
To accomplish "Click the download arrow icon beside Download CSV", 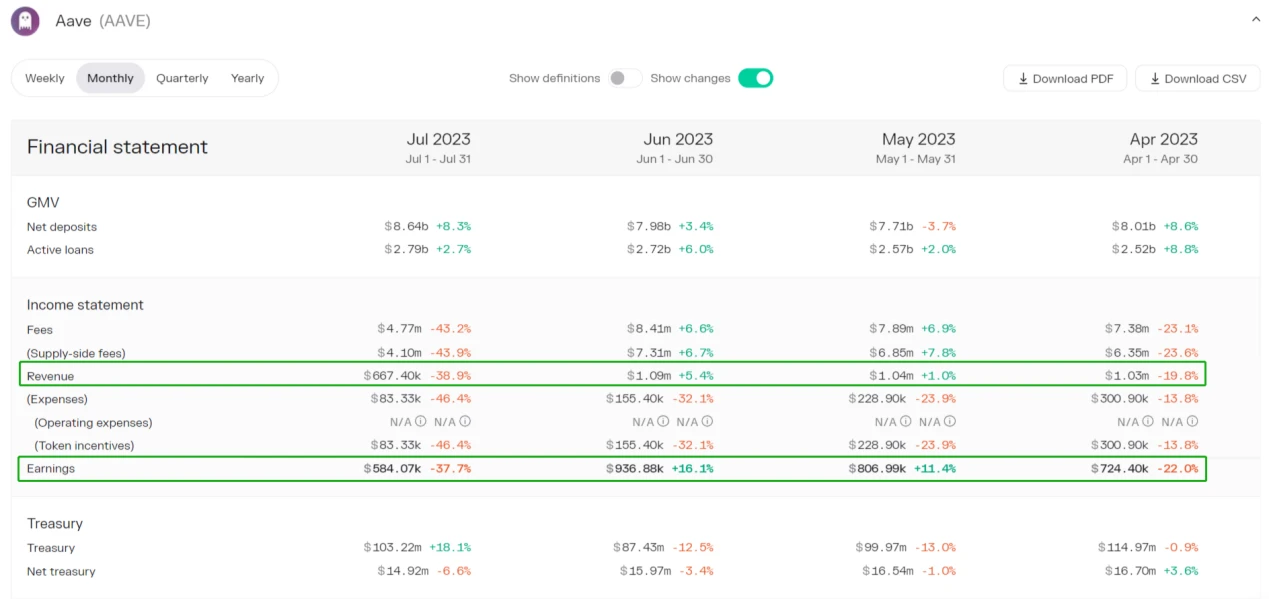I will (x=1155, y=79).
